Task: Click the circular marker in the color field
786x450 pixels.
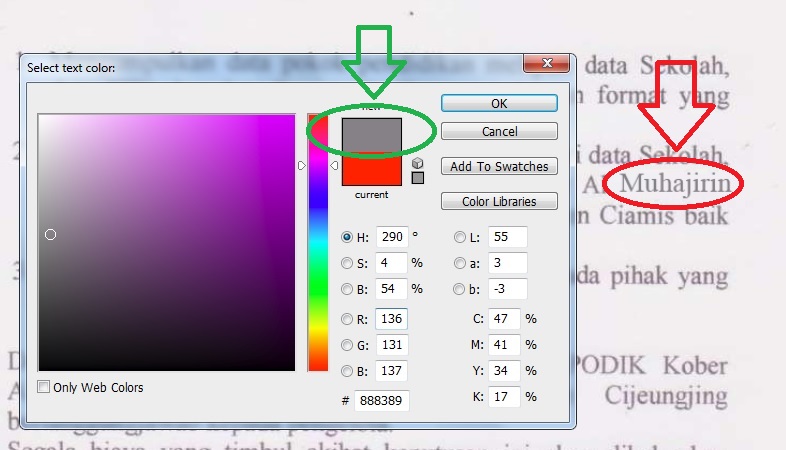Action: point(50,235)
